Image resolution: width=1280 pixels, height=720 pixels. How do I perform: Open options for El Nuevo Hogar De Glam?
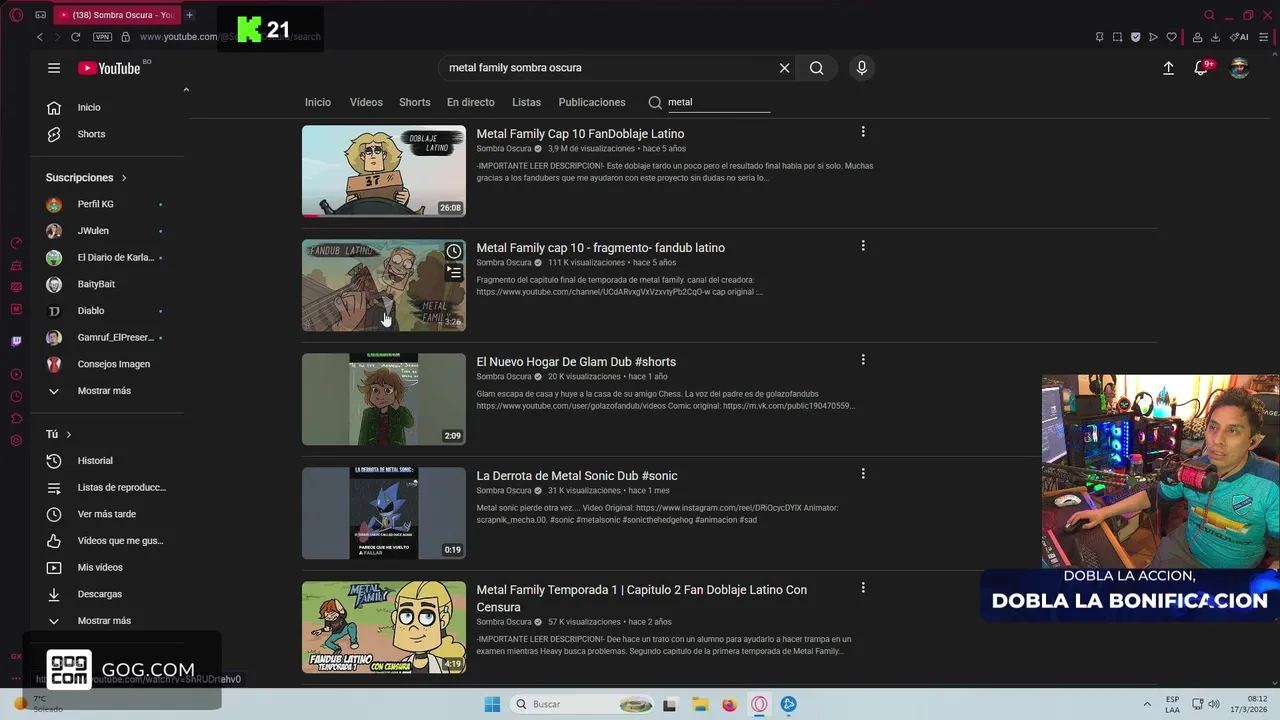863,360
